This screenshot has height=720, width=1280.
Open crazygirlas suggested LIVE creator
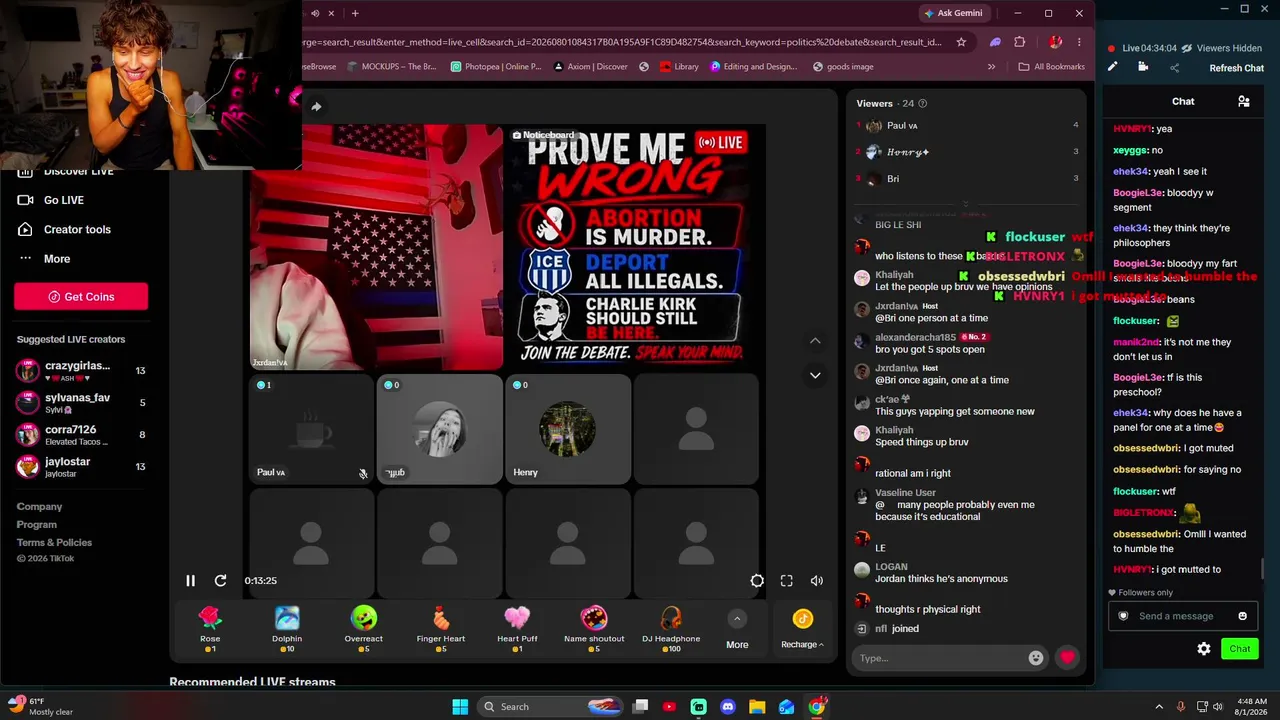click(x=81, y=370)
